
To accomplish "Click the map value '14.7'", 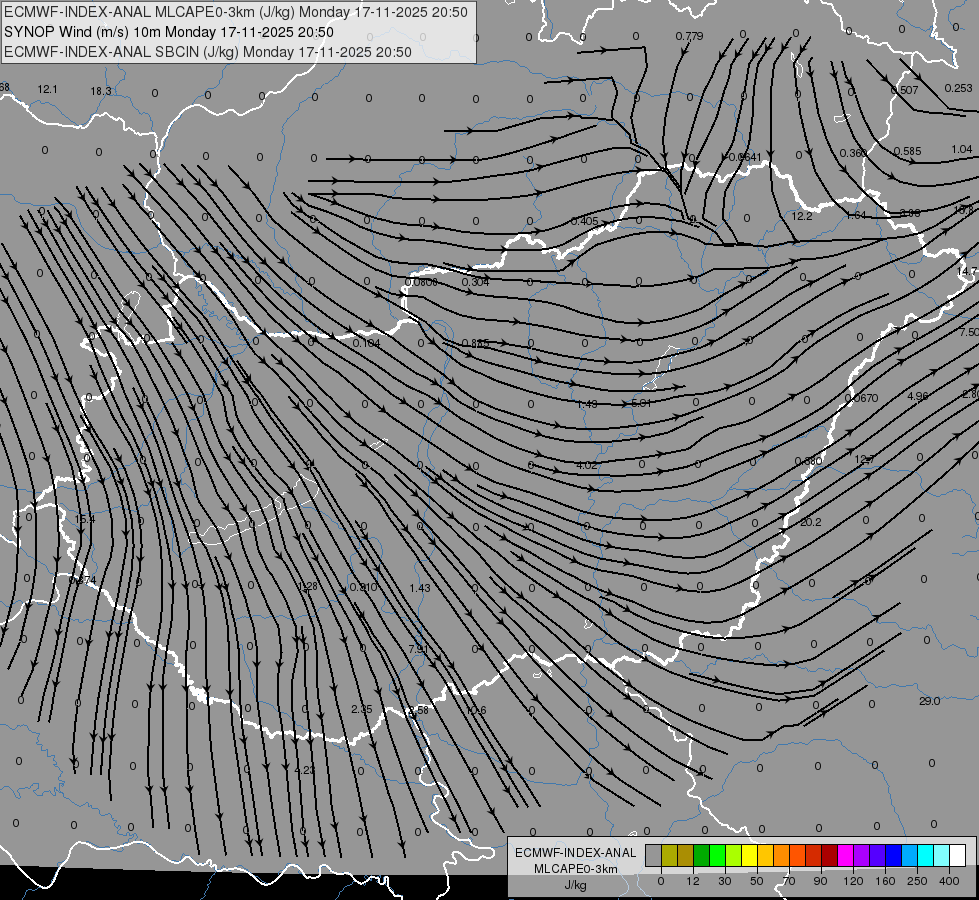I will click(968, 271).
